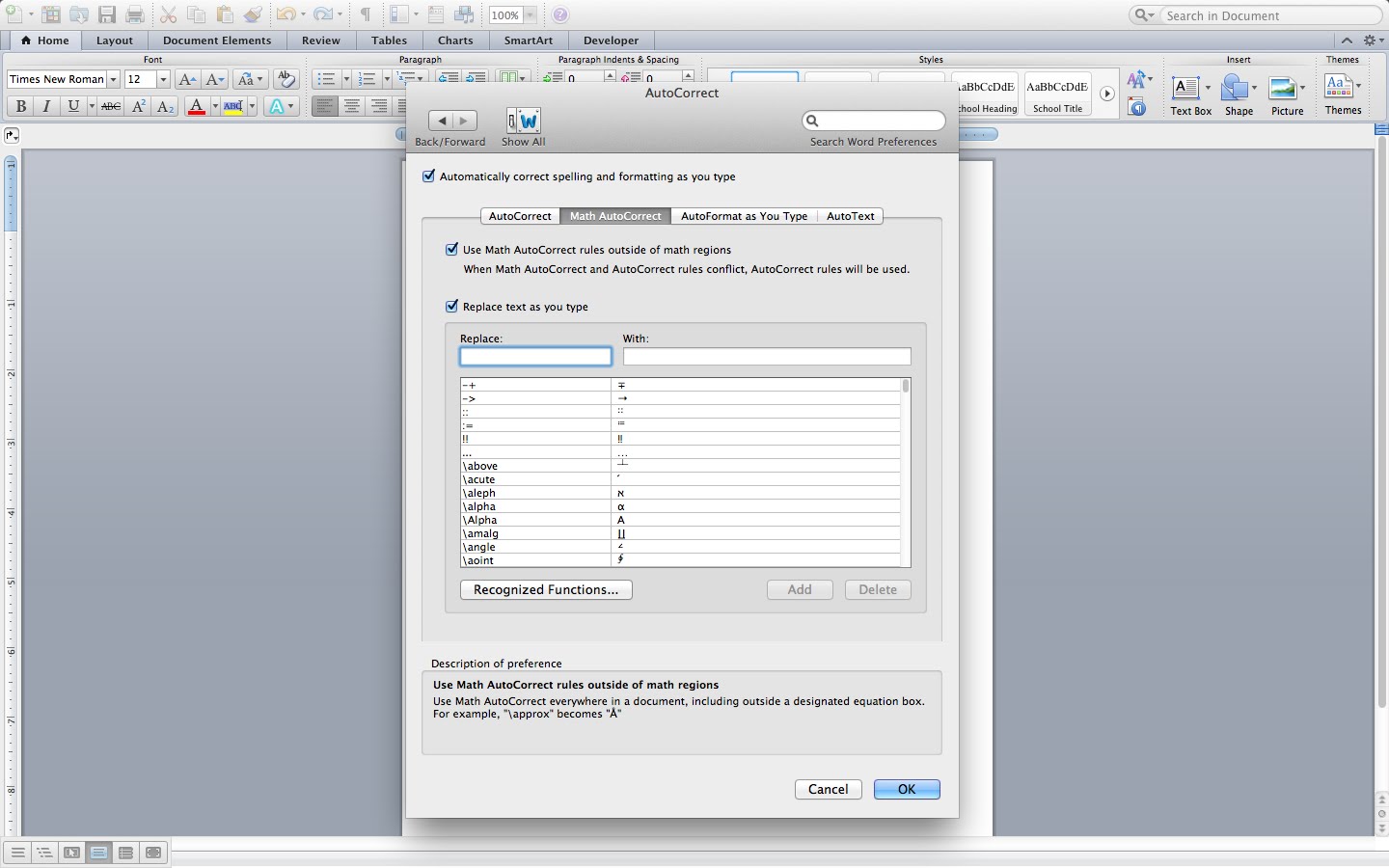1389x868 pixels.
Task: Toggle Replace text as you type
Action: click(451, 306)
